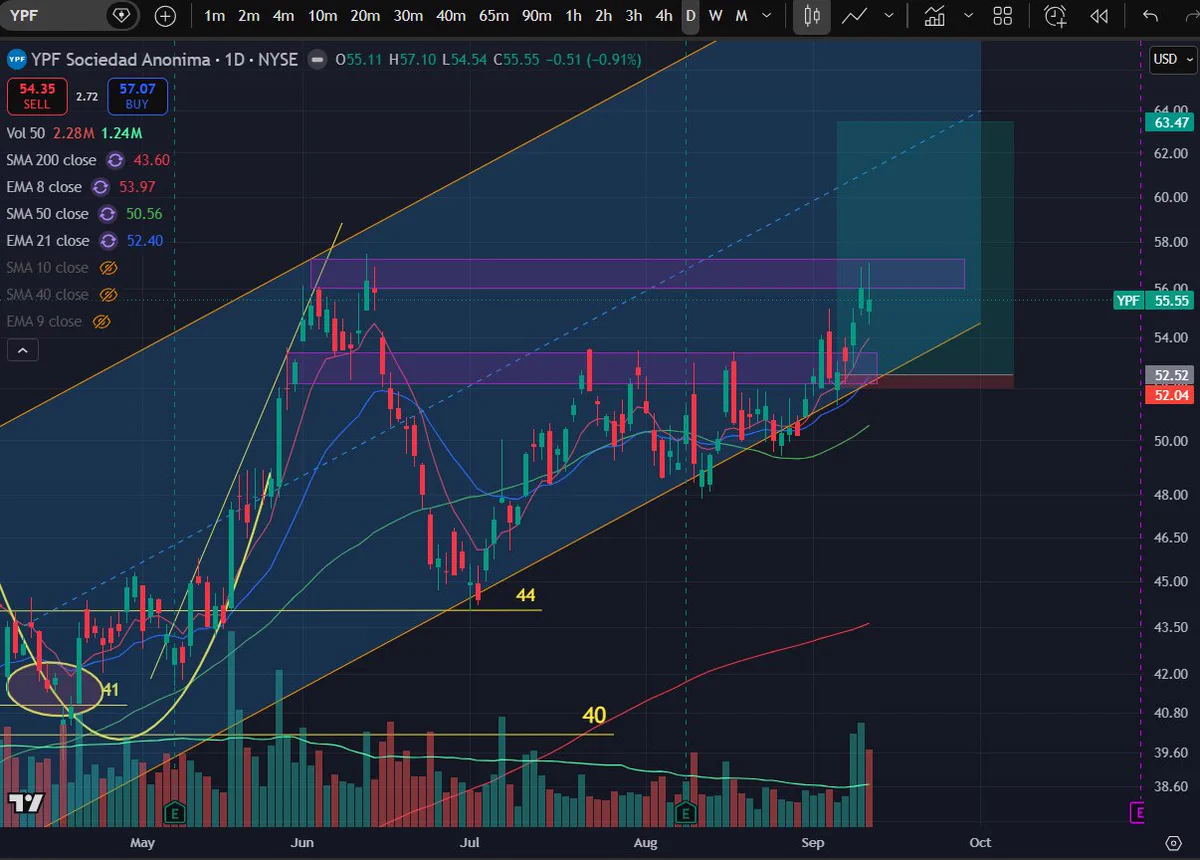Switch to the 2h timeframe

tap(603, 16)
